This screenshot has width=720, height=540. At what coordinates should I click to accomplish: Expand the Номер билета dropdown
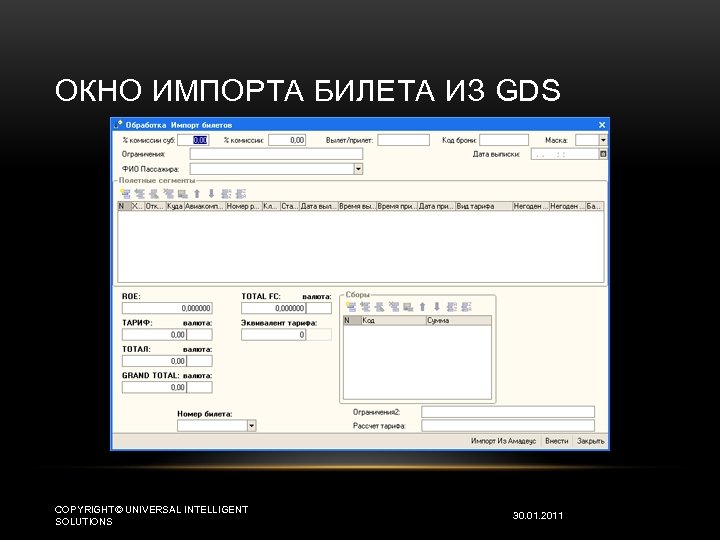click(x=251, y=426)
